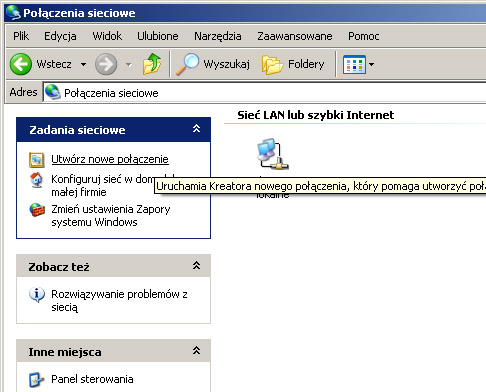Click the green Wstecz back arrow icon

point(21,64)
